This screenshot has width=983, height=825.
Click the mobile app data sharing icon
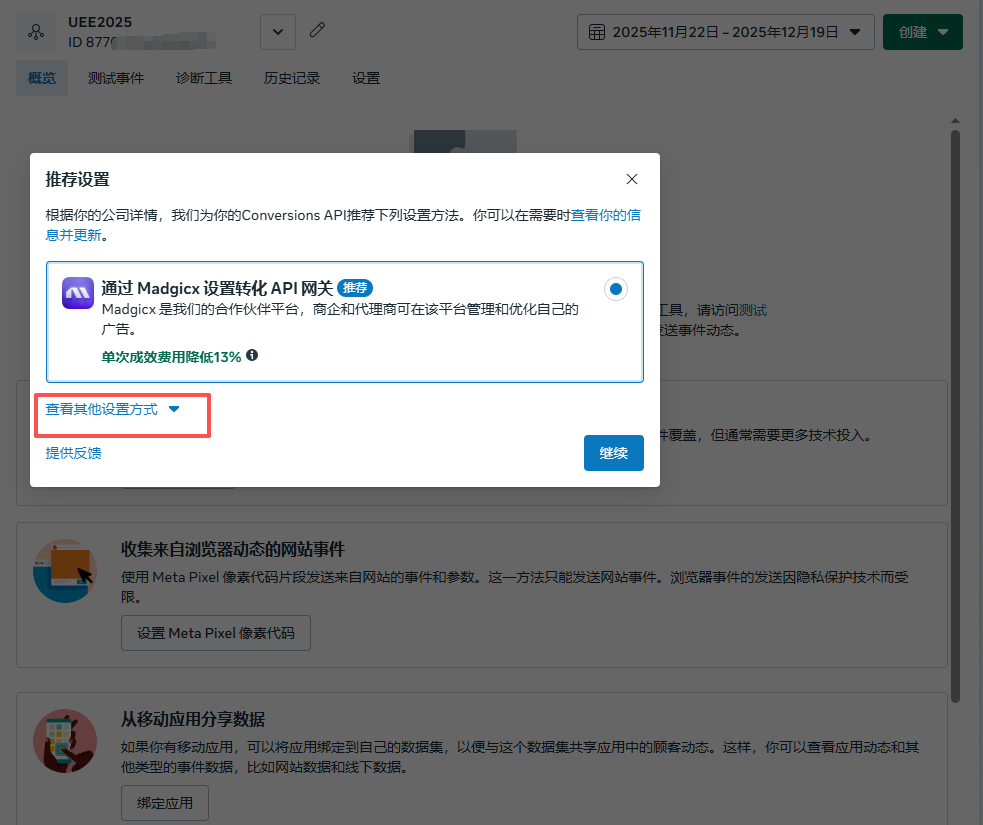coord(65,741)
